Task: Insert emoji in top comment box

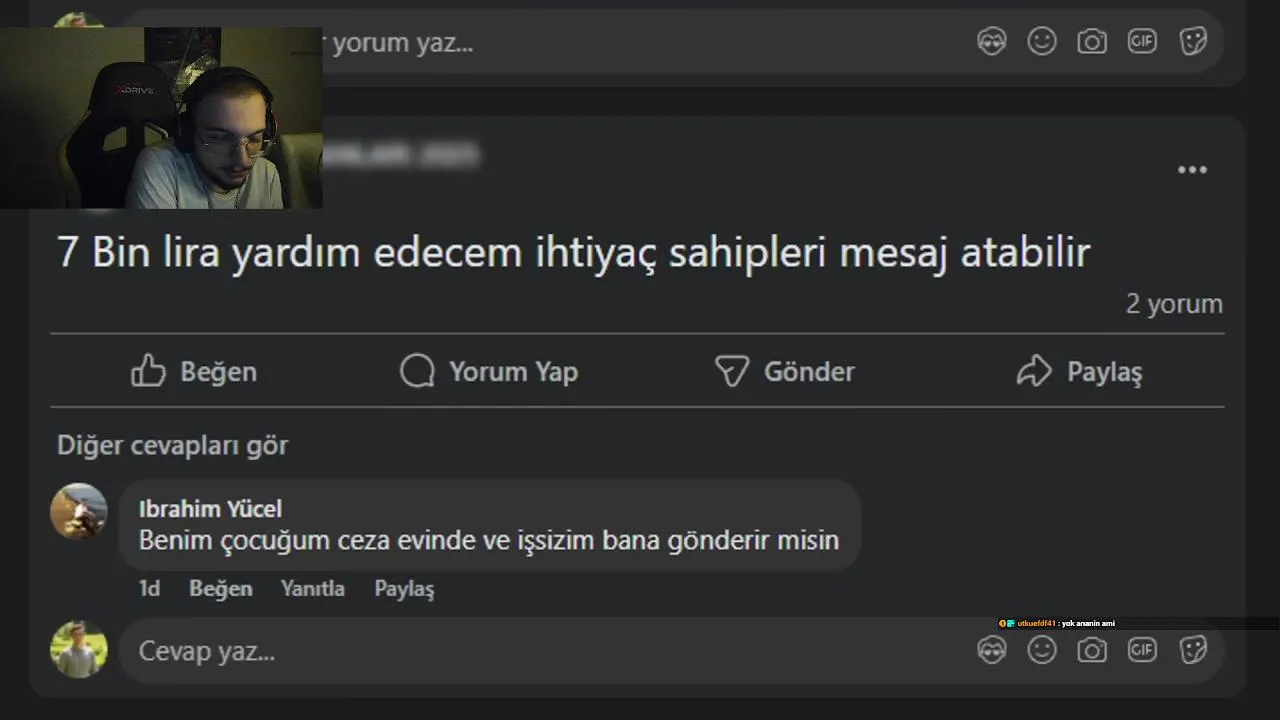Action: click(1042, 41)
